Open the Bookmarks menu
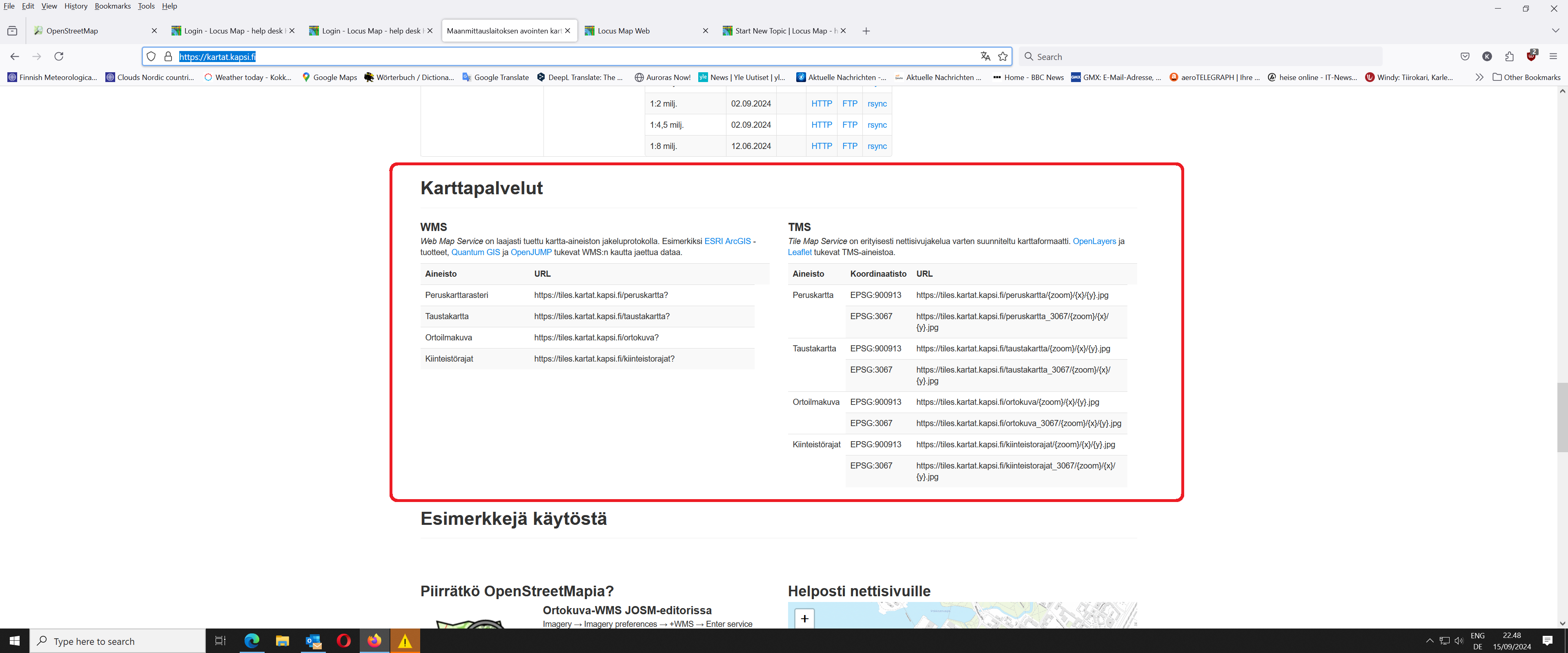 [x=113, y=6]
